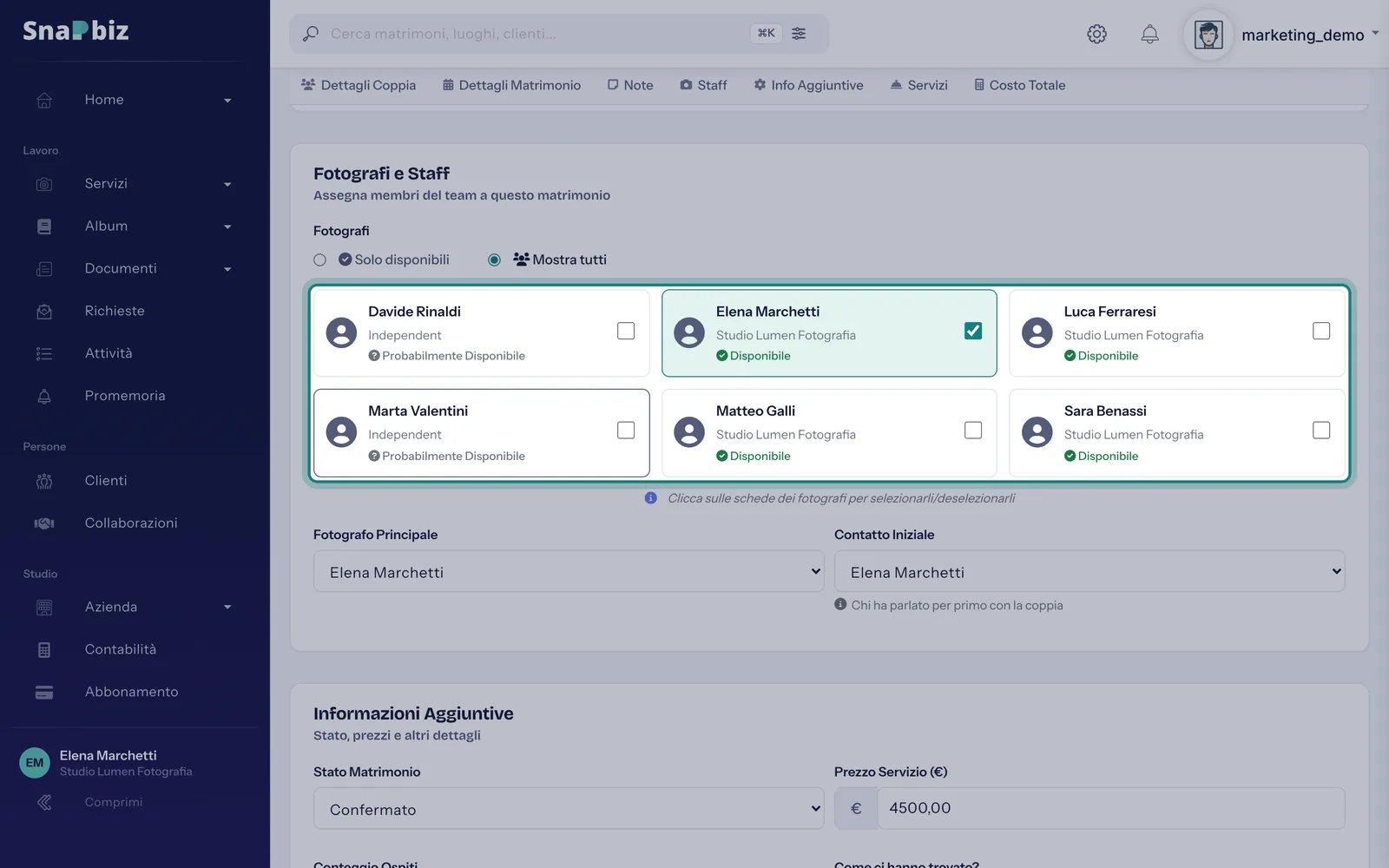Check Marta Valentini's checkbox
Viewport: 1389px width, 868px height.
pos(626,431)
